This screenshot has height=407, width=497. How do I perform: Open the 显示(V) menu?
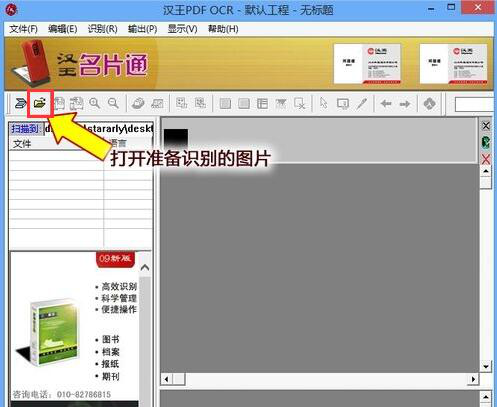(183, 29)
